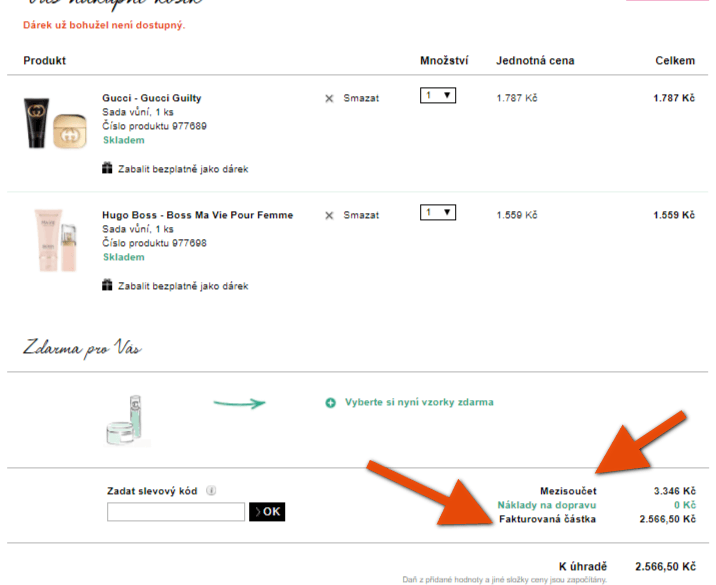Open Boss Ma Vie product thumbnail

56,240
